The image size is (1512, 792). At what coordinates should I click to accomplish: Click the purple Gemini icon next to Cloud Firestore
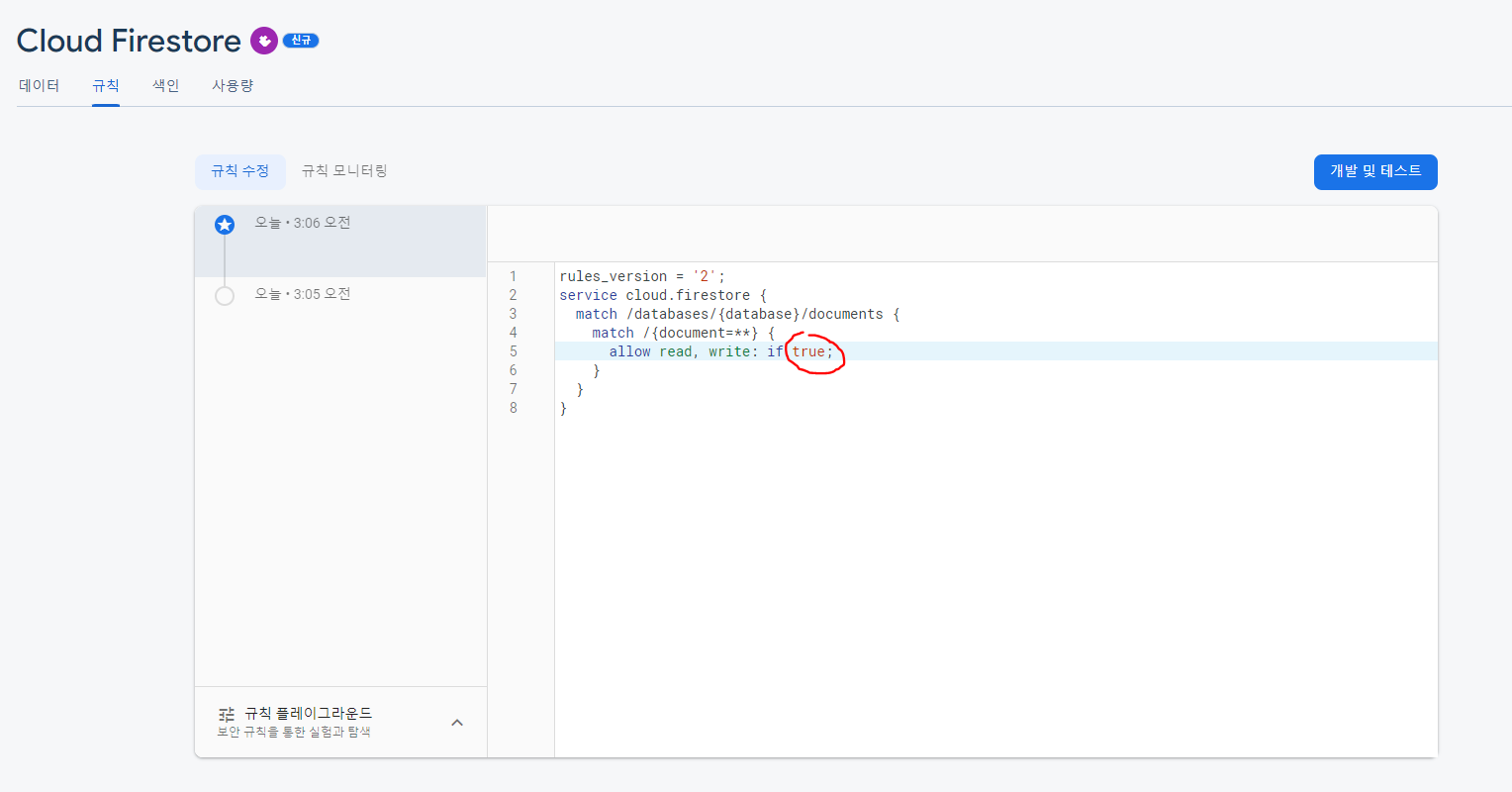pos(263,41)
